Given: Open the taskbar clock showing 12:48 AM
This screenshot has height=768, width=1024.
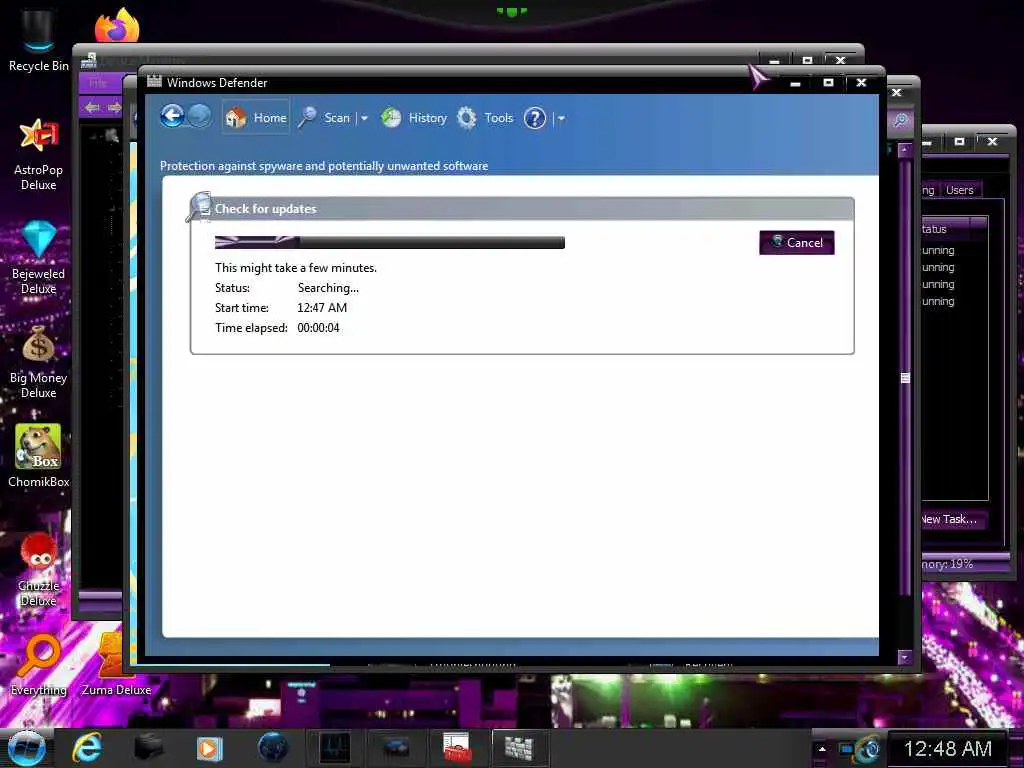Looking at the screenshot, I should tap(948, 749).
